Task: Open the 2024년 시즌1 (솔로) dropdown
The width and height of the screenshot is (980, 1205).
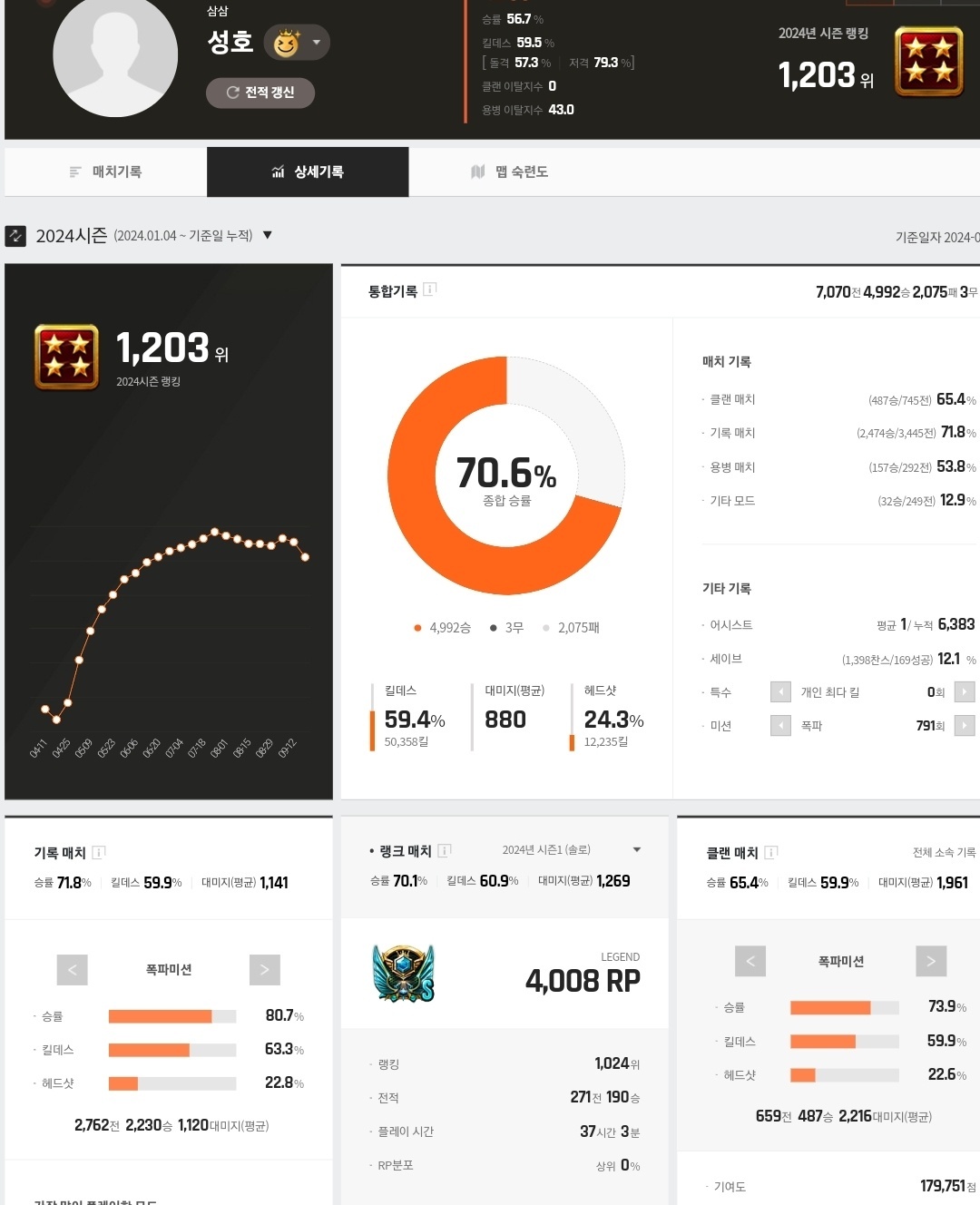Action: (637, 850)
